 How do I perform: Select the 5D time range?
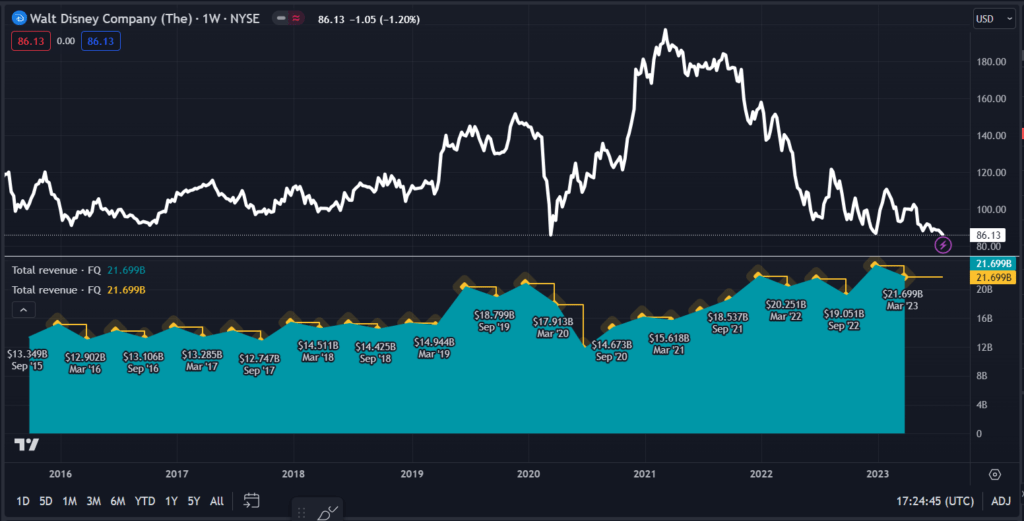46,501
